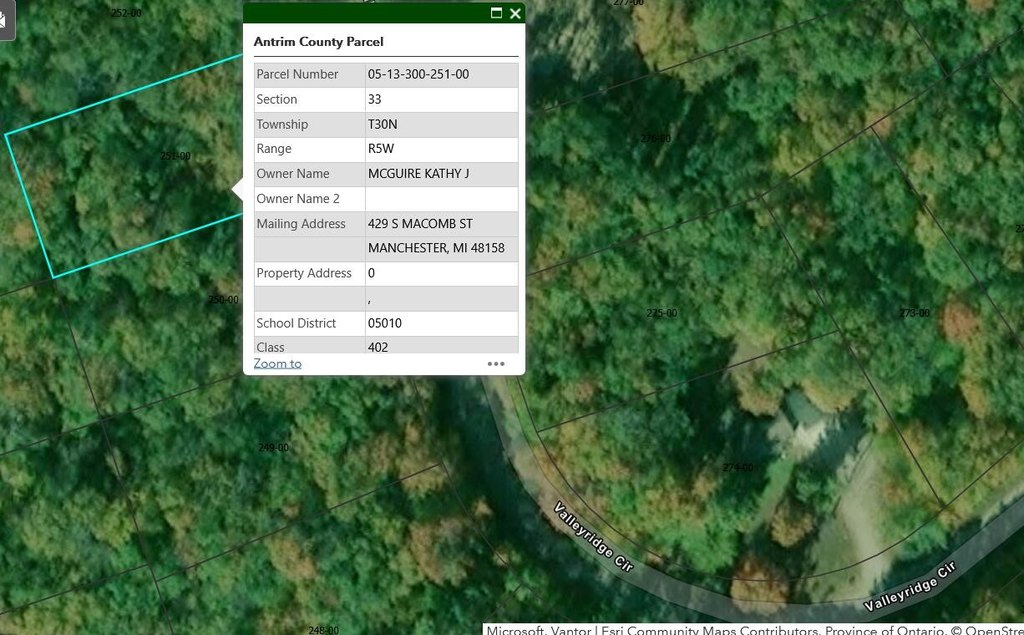Select parcel labeled 250-00 on the map
Screen dimensions: 1024x635
(223, 300)
